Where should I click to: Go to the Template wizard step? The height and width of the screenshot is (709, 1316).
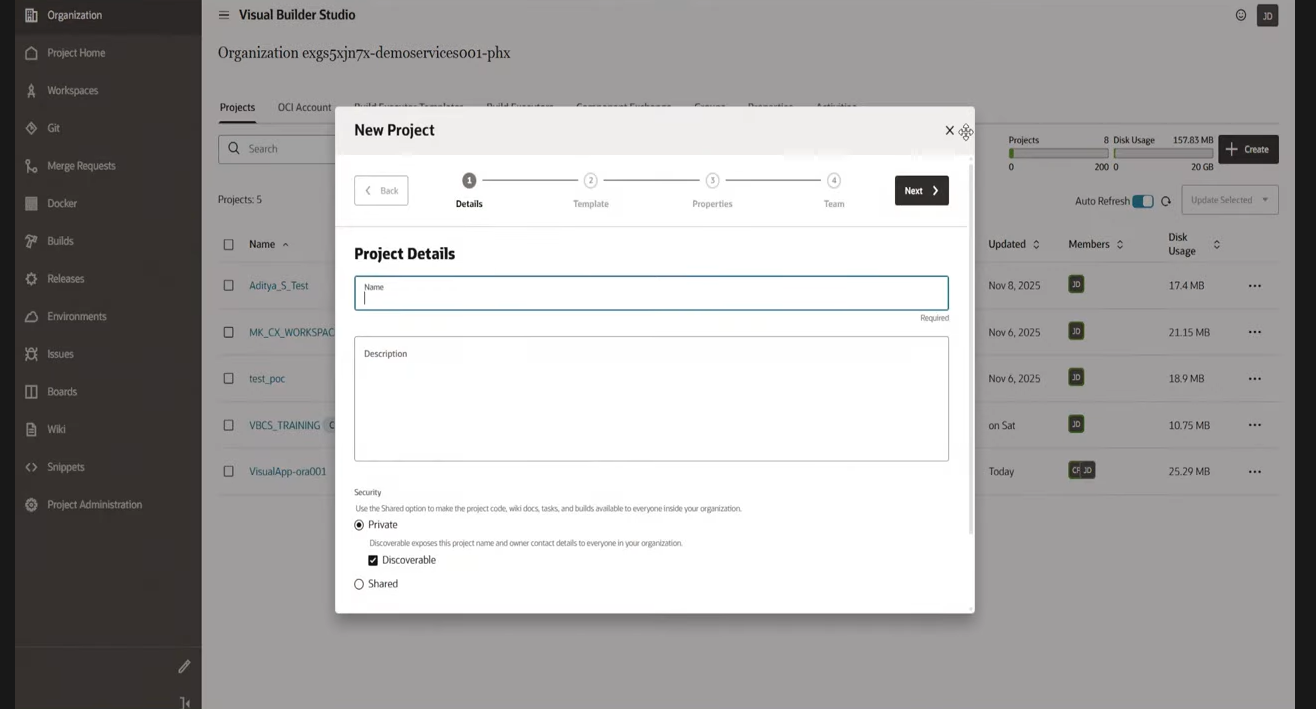(591, 190)
